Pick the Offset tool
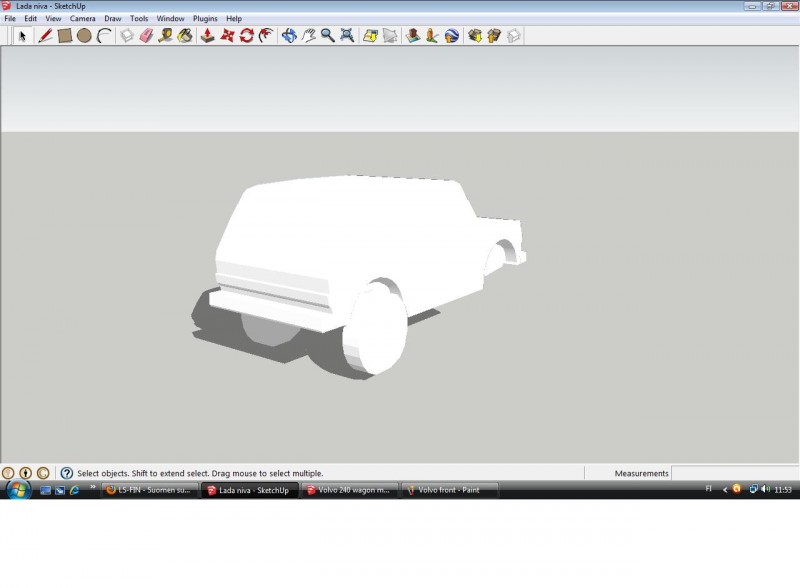The height and width of the screenshot is (588, 800). [x=266, y=36]
